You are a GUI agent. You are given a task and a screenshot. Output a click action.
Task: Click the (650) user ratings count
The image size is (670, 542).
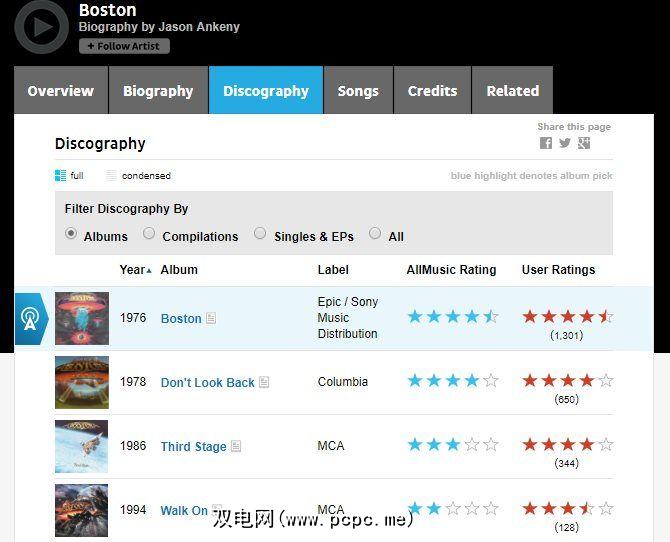click(x=567, y=399)
